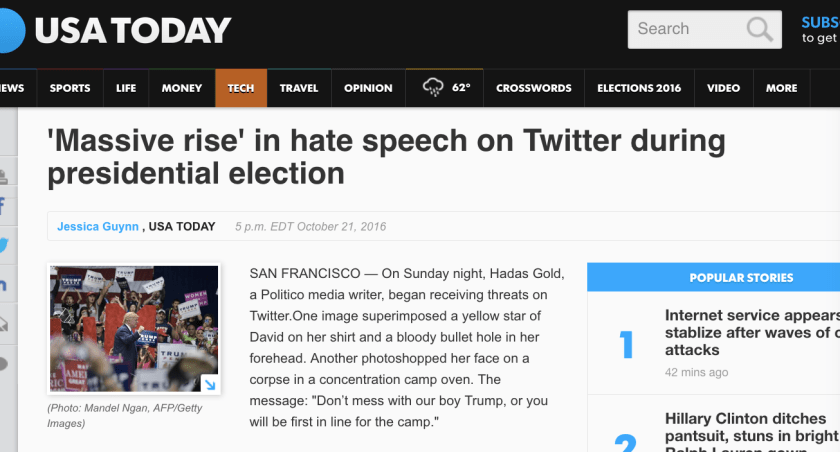The image size is (840, 452).
Task: Click into the Search input field
Action: 685,29
